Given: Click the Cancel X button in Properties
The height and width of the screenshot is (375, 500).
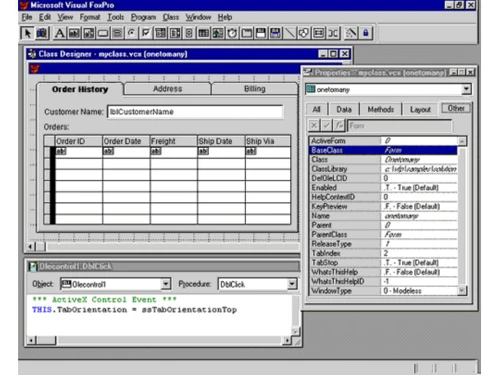Looking at the screenshot, I should (313, 126).
